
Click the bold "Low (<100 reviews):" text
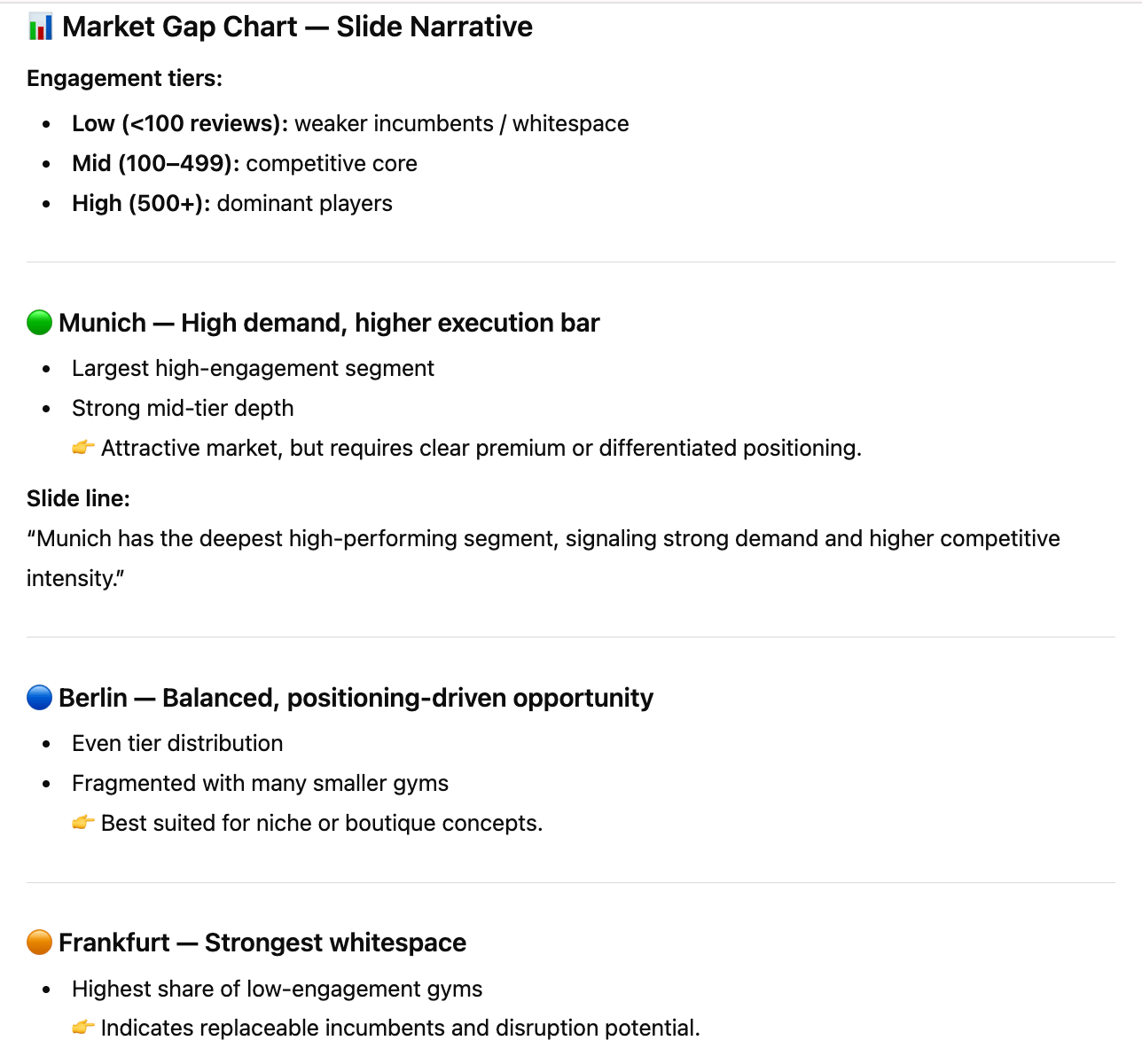[x=180, y=123]
